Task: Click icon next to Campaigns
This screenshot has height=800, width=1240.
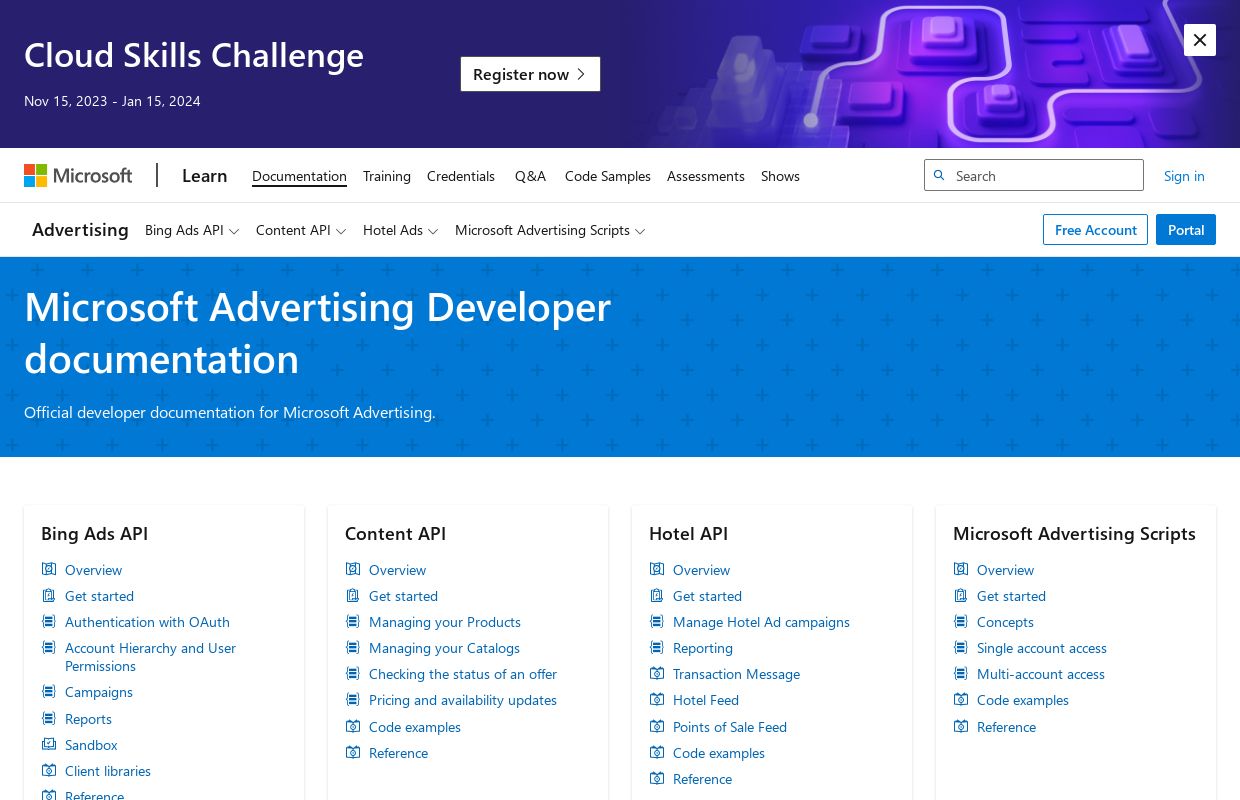Action: 49,691
